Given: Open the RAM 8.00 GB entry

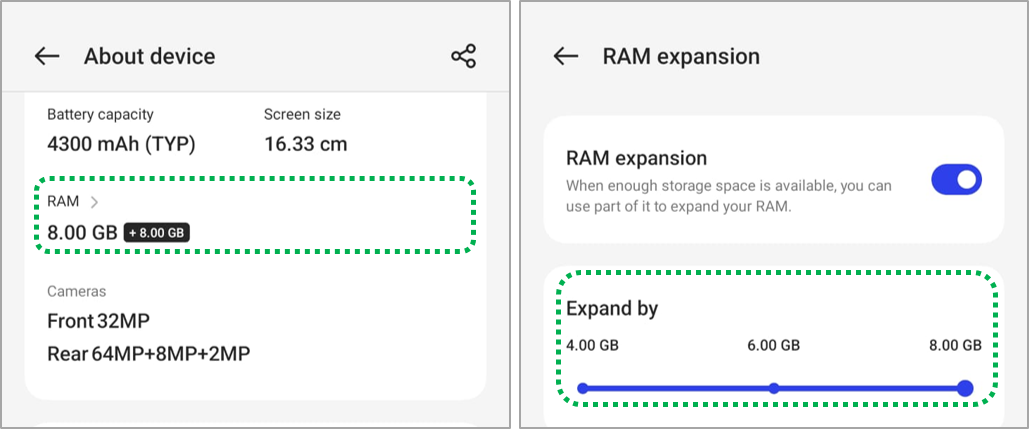Looking at the screenshot, I should click(x=82, y=233).
